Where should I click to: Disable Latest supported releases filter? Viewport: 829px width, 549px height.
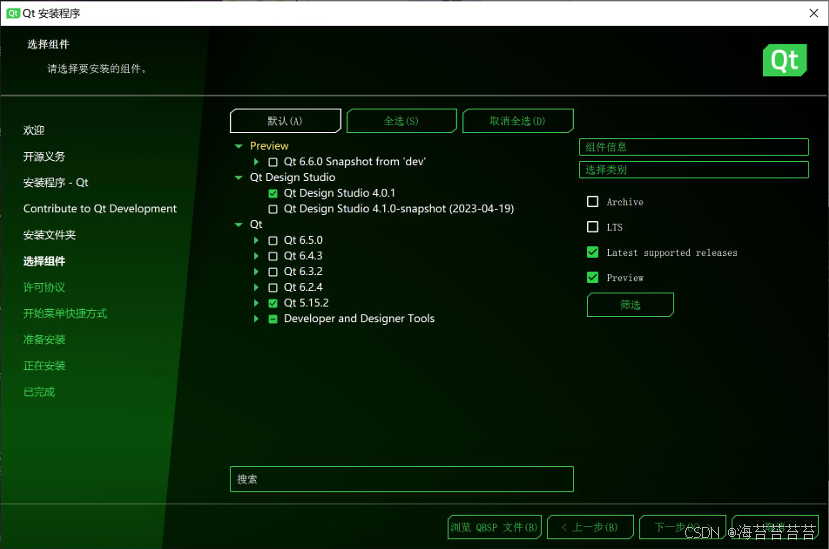pyautogui.click(x=593, y=252)
